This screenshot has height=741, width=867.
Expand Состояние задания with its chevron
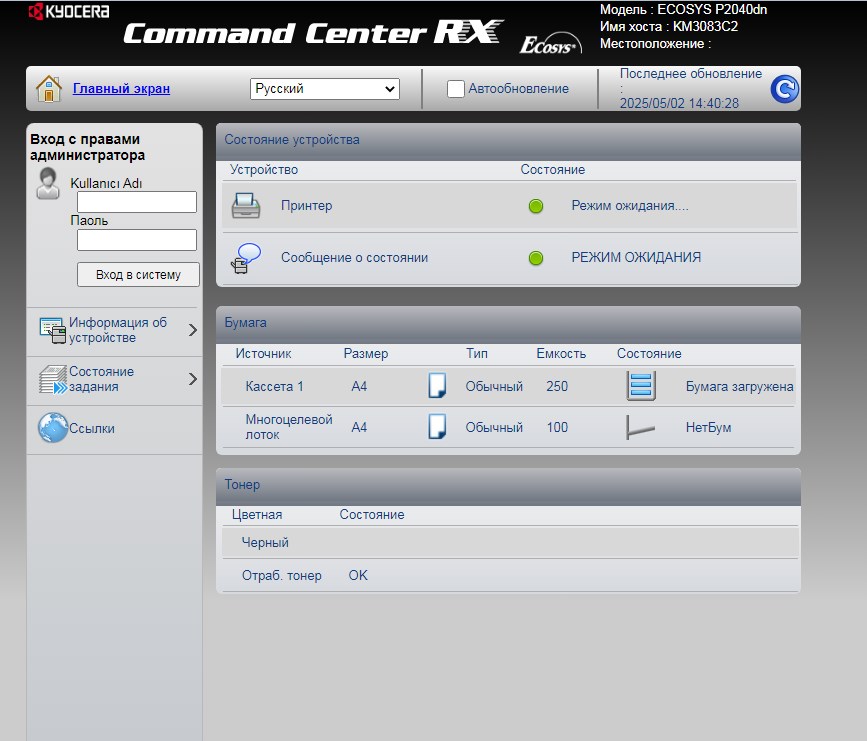(x=192, y=379)
